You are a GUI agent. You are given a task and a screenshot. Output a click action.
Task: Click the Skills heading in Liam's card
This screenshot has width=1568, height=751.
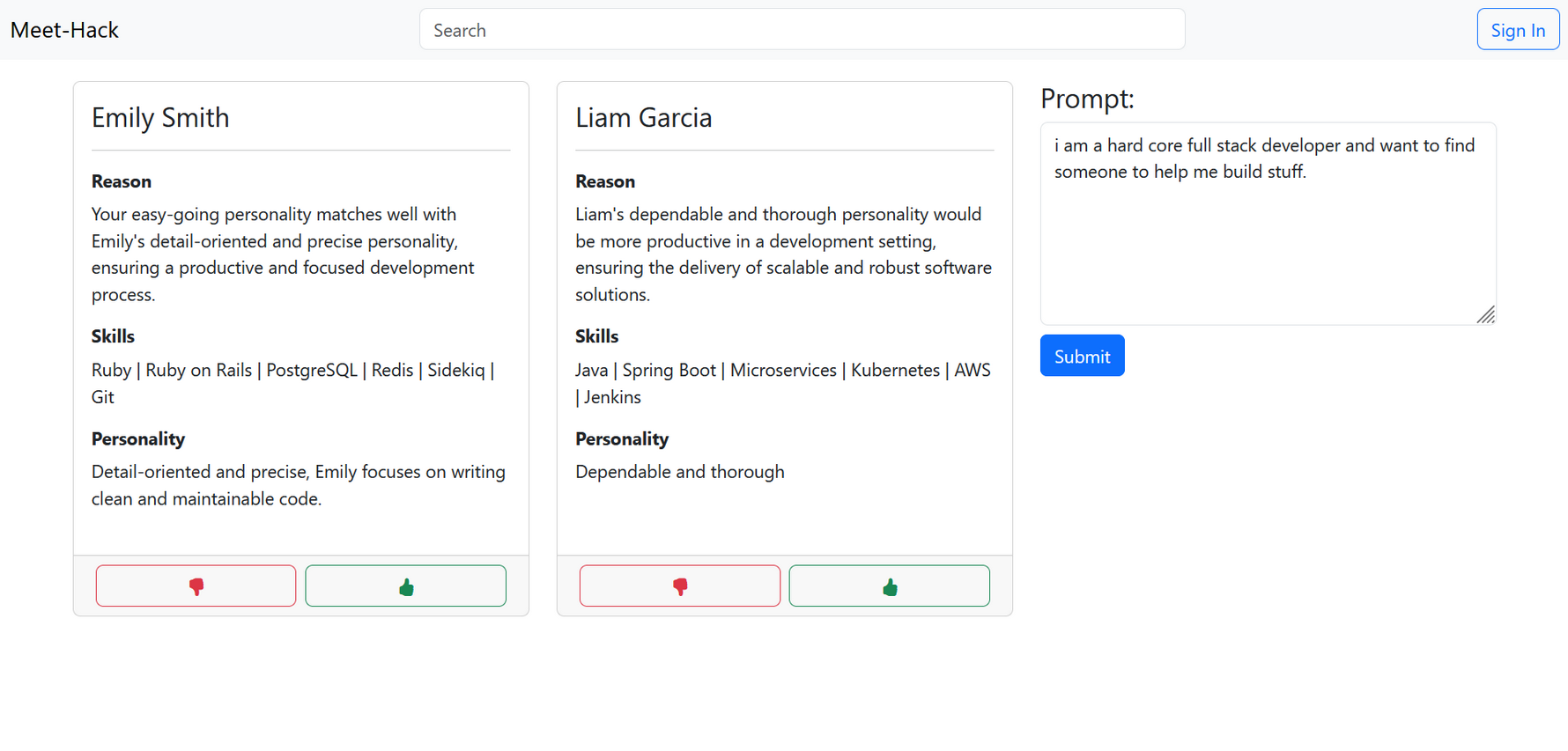pos(596,336)
